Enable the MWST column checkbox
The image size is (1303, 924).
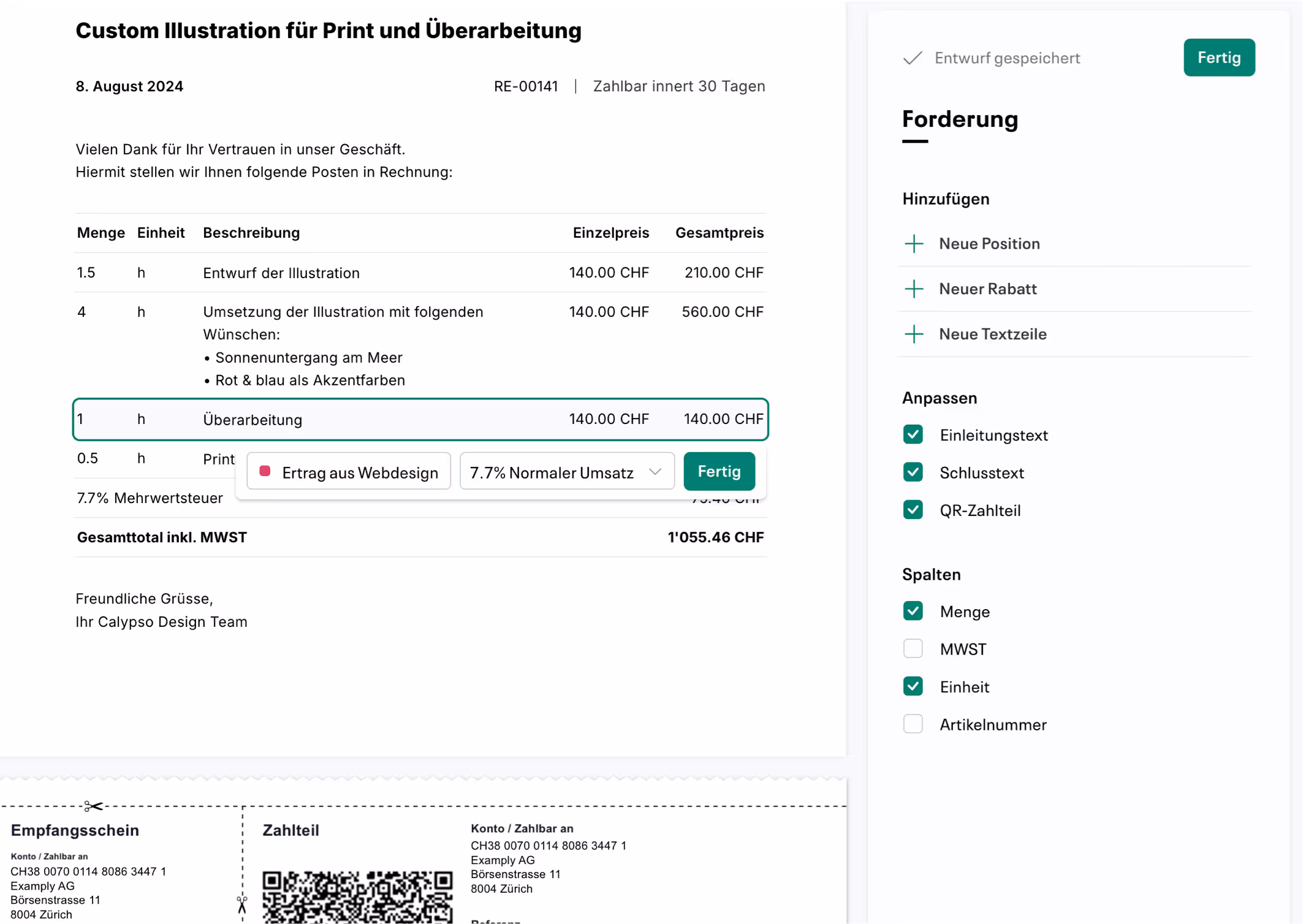click(913, 649)
